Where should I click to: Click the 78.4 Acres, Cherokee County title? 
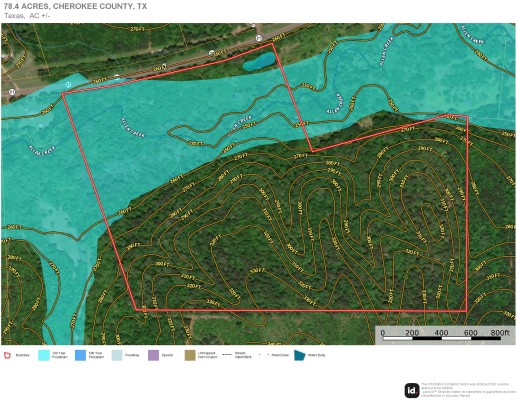click(x=75, y=6)
